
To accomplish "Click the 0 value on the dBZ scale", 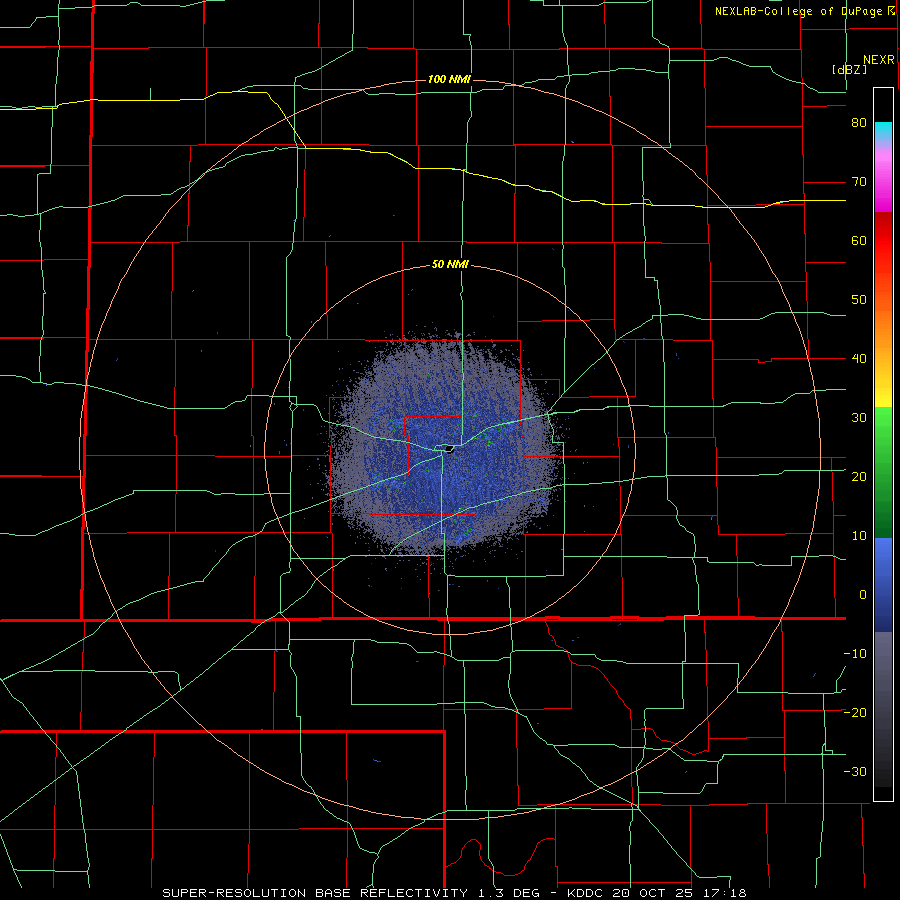I will (863, 595).
